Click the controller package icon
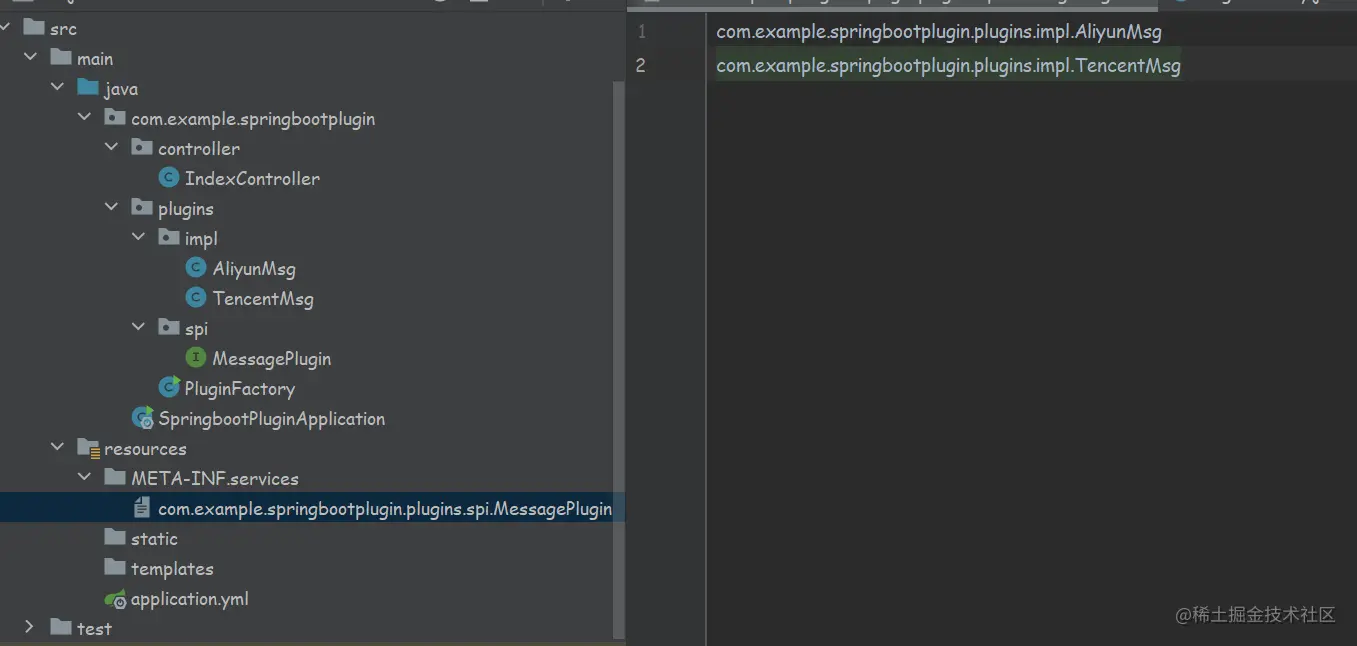The image size is (1357, 646). [x=142, y=148]
